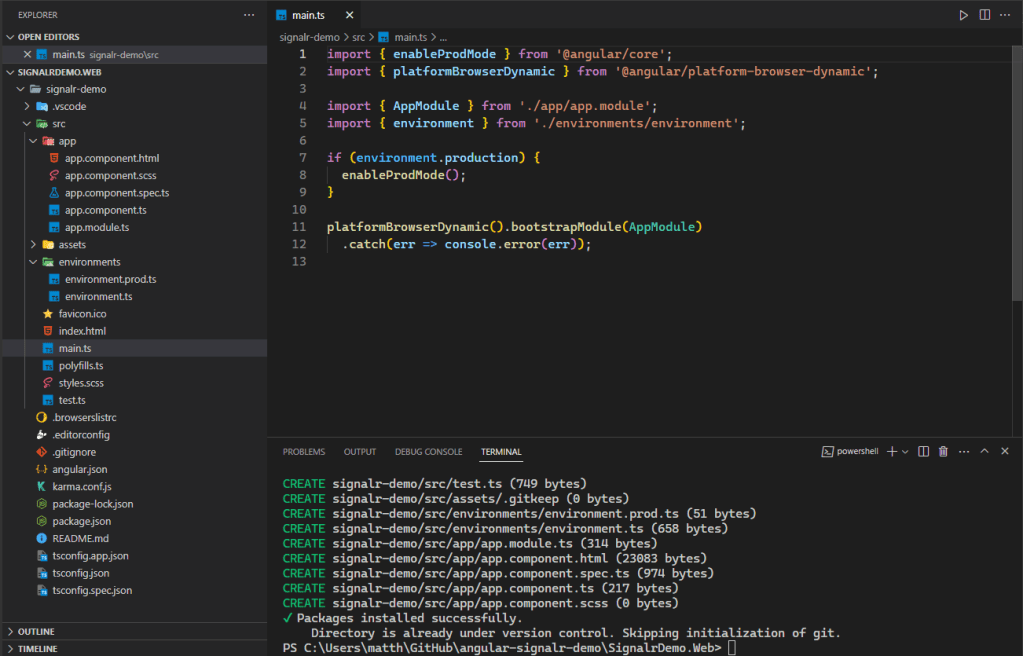Image resolution: width=1023 pixels, height=656 pixels.
Task: Close the main.ts editor tab
Action: click(x=348, y=16)
